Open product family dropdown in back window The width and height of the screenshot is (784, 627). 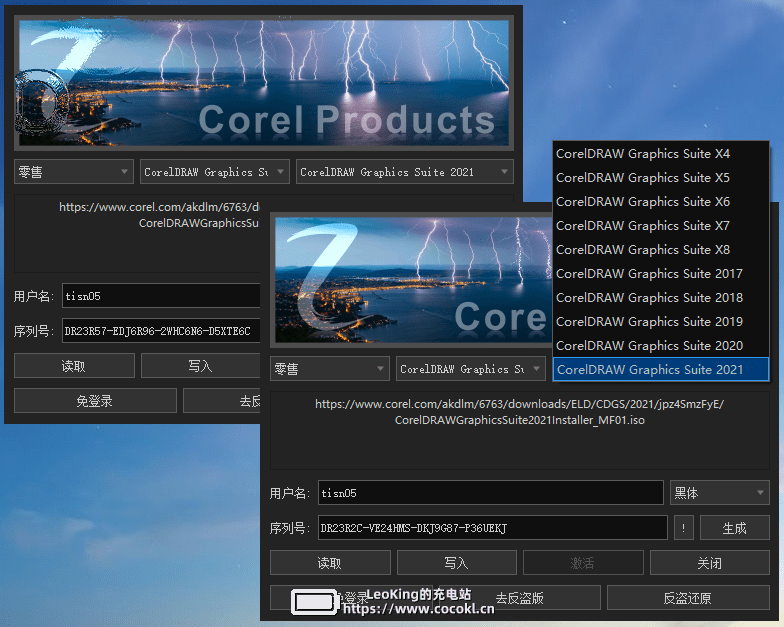[x=214, y=172]
